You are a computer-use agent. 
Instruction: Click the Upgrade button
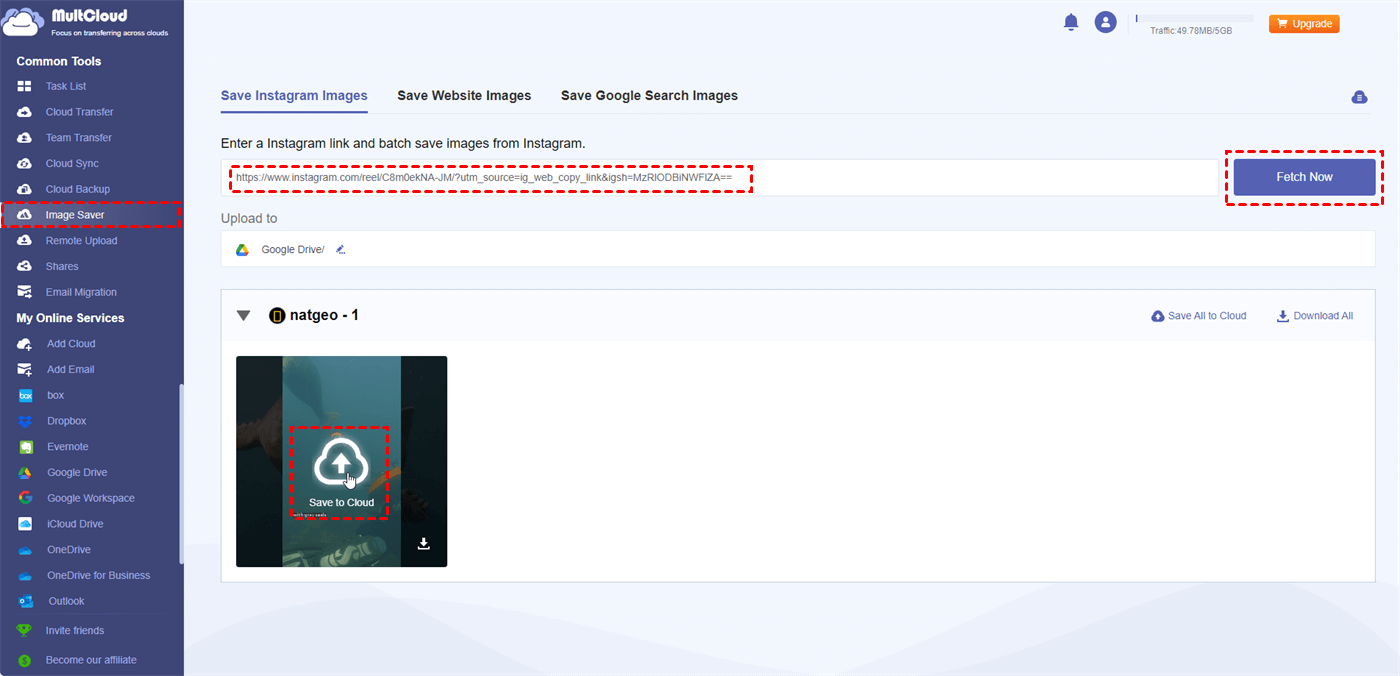pyautogui.click(x=1304, y=23)
